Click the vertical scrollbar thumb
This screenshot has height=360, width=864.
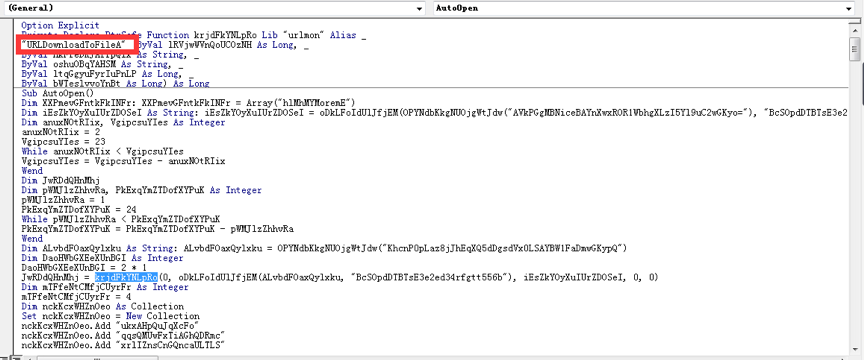click(x=855, y=49)
